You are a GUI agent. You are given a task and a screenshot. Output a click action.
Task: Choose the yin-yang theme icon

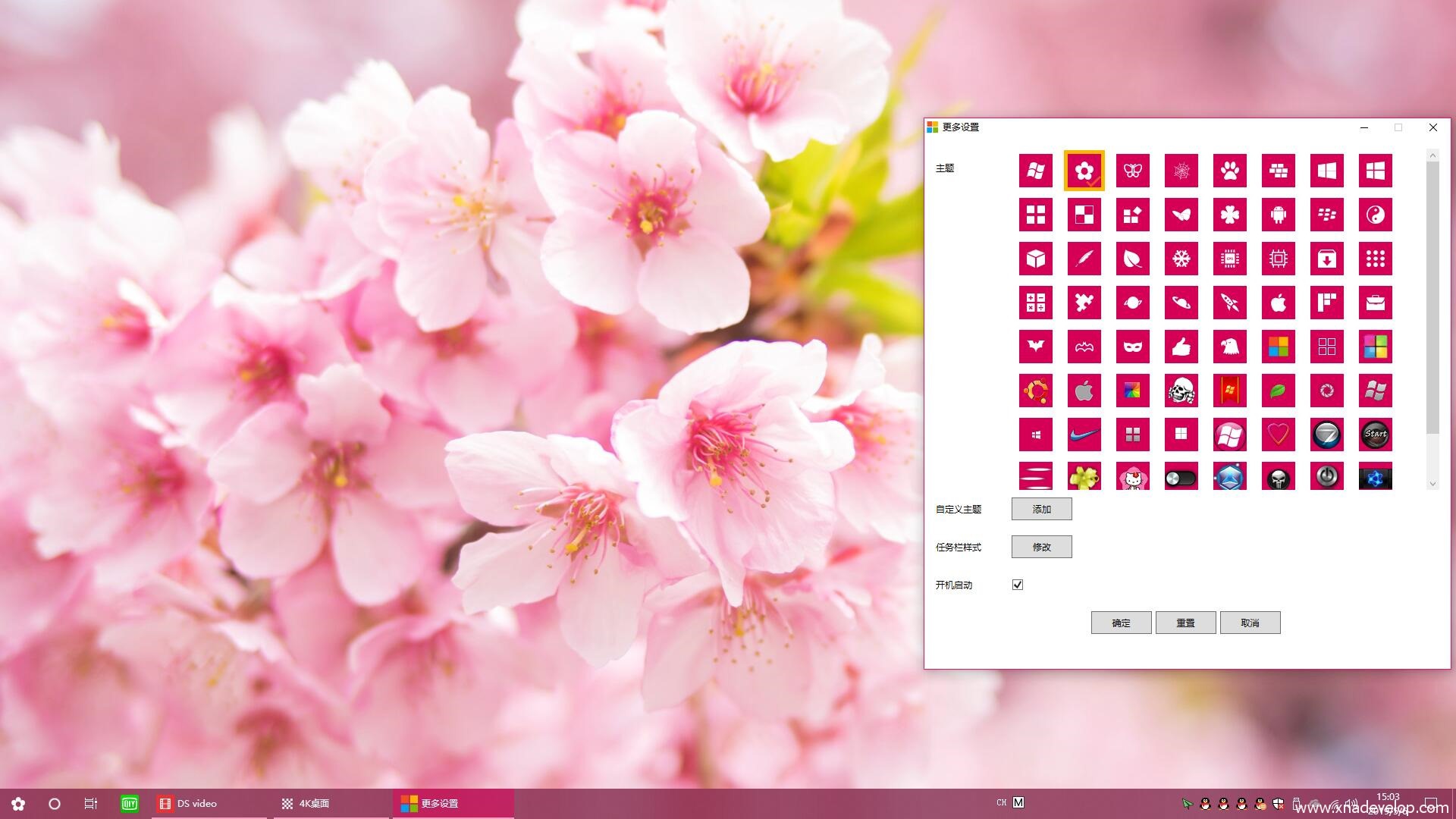[1375, 215]
